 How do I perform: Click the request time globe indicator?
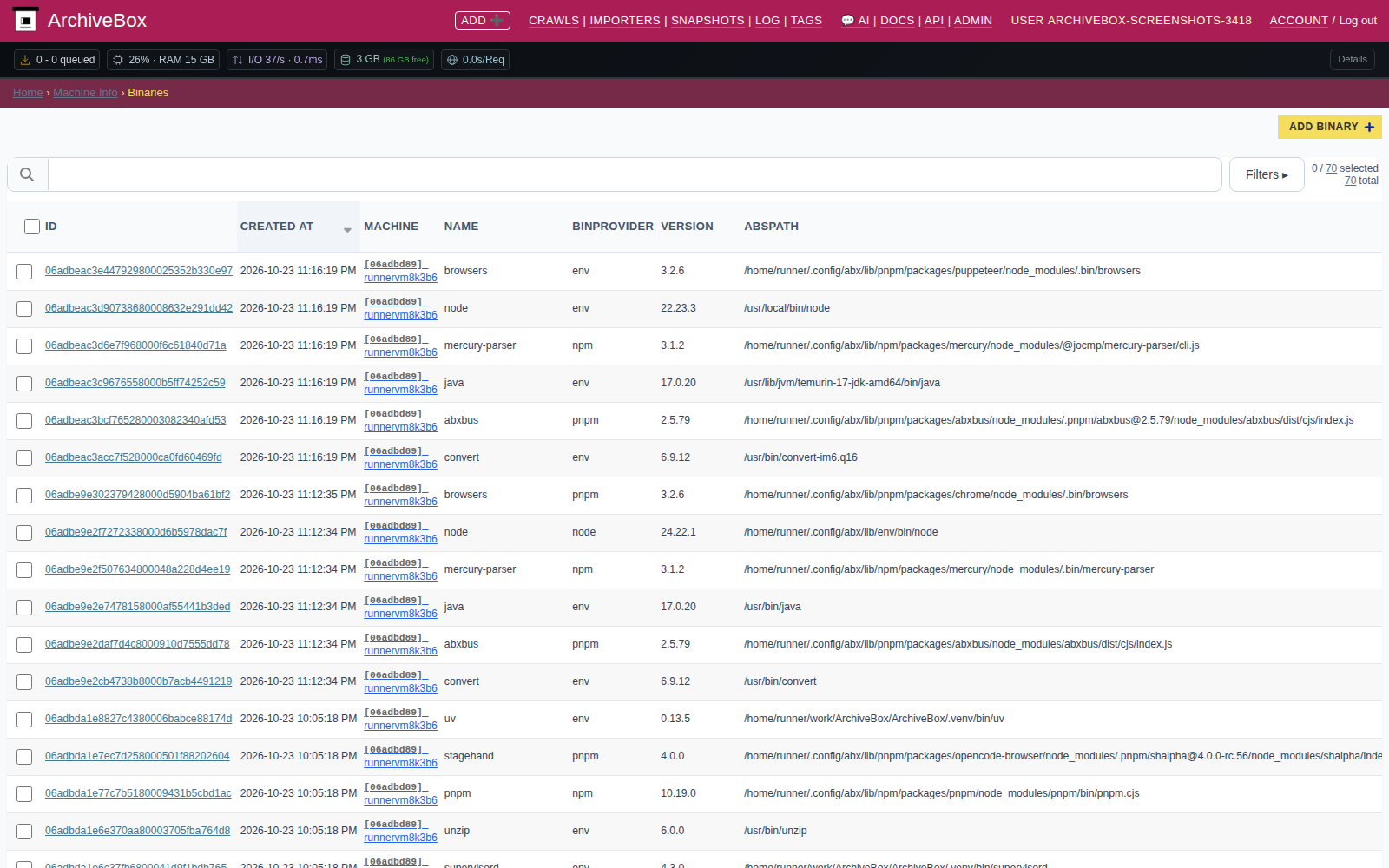(x=475, y=60)
